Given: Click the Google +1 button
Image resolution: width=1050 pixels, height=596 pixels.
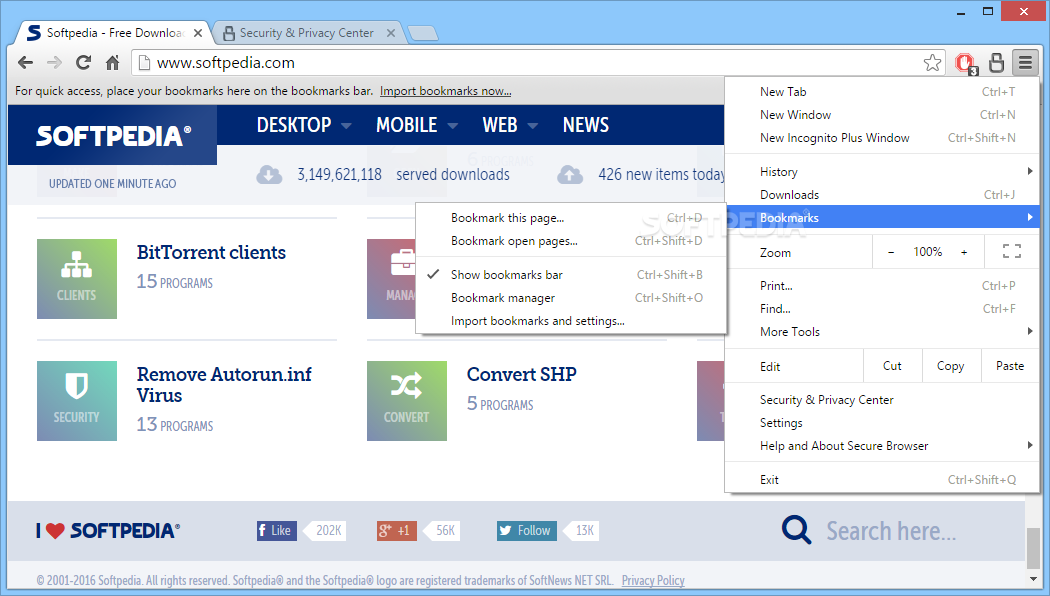Looking at the screenshot, I should [396, 530].
